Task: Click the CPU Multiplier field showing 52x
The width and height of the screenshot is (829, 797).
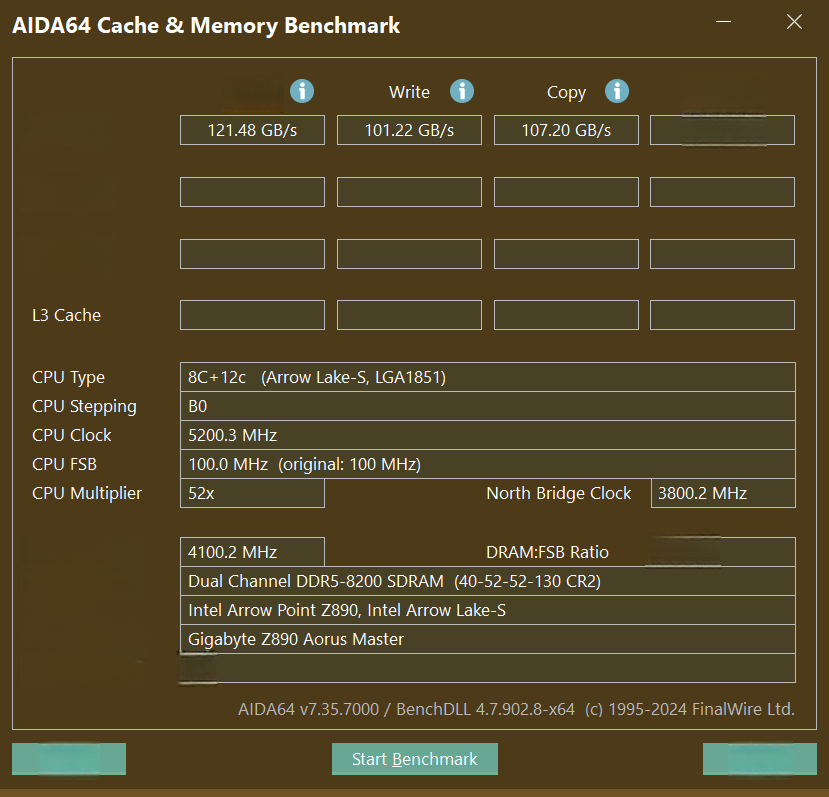Action: (252, 493)
